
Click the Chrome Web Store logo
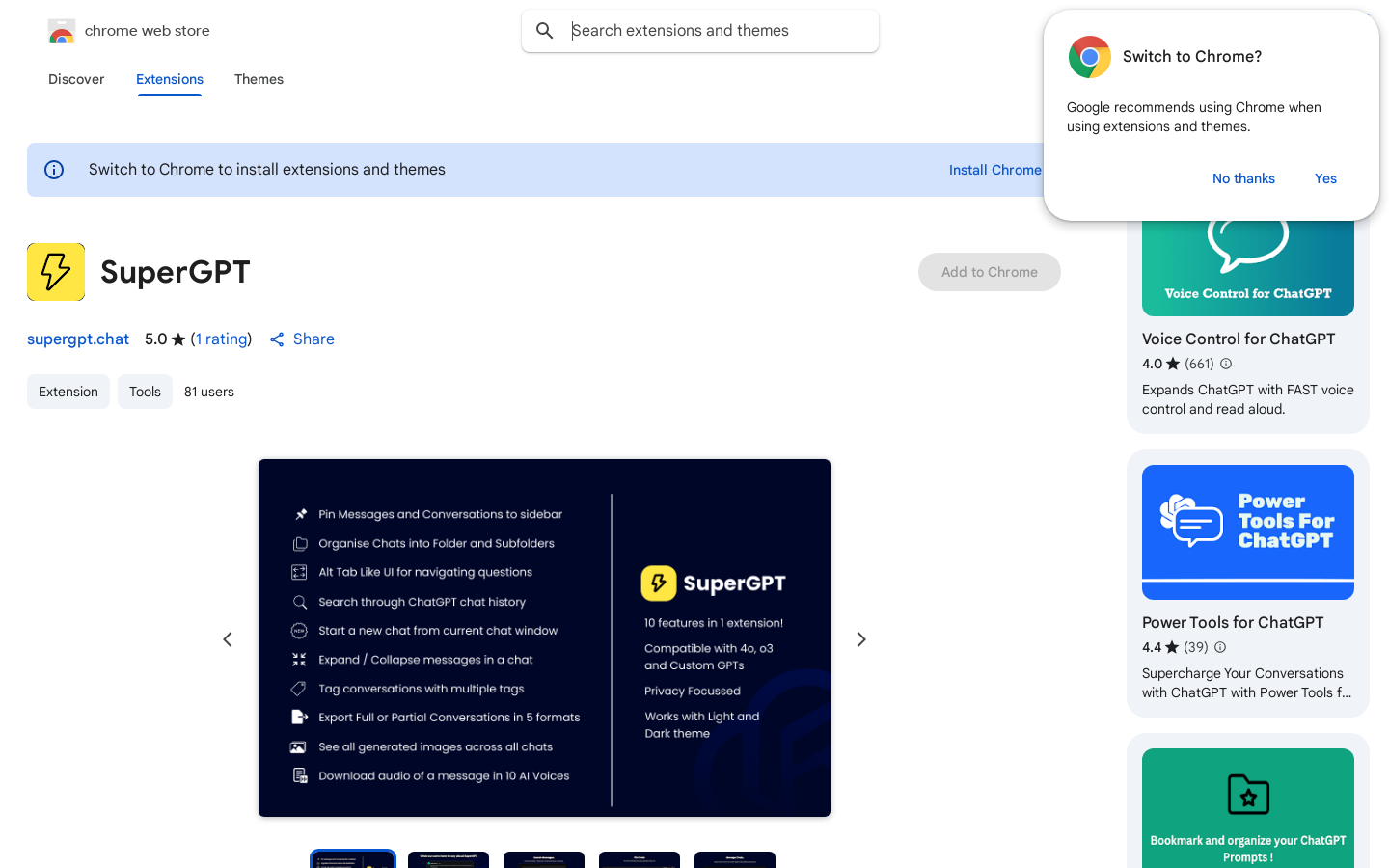(x=62, y=31)
